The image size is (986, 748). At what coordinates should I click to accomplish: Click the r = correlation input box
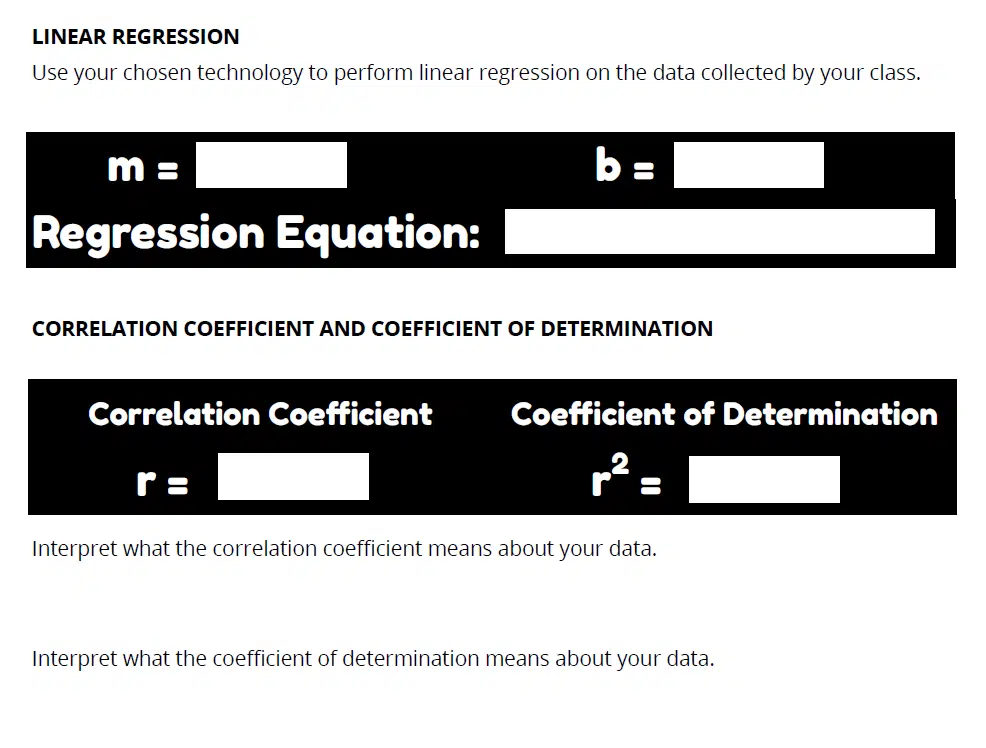(293, 476)
